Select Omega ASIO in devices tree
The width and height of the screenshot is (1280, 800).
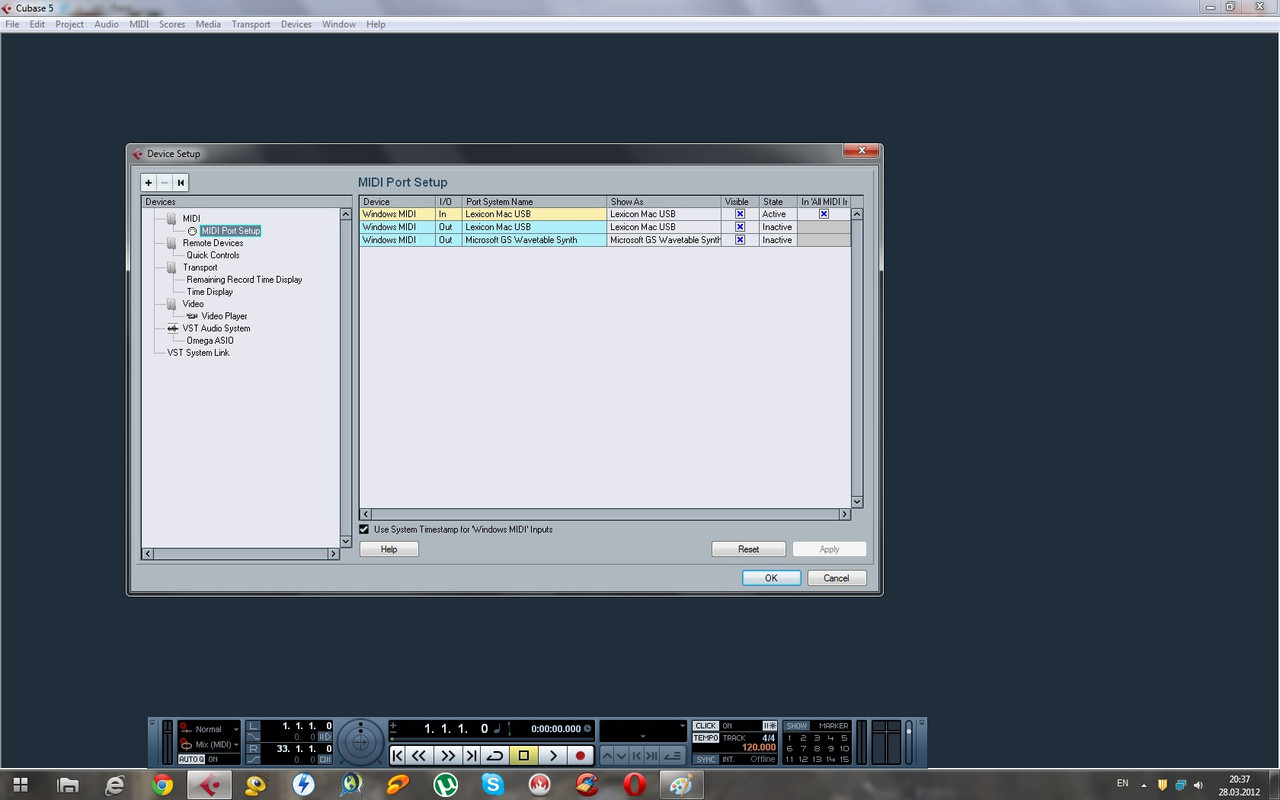[210, 340]
